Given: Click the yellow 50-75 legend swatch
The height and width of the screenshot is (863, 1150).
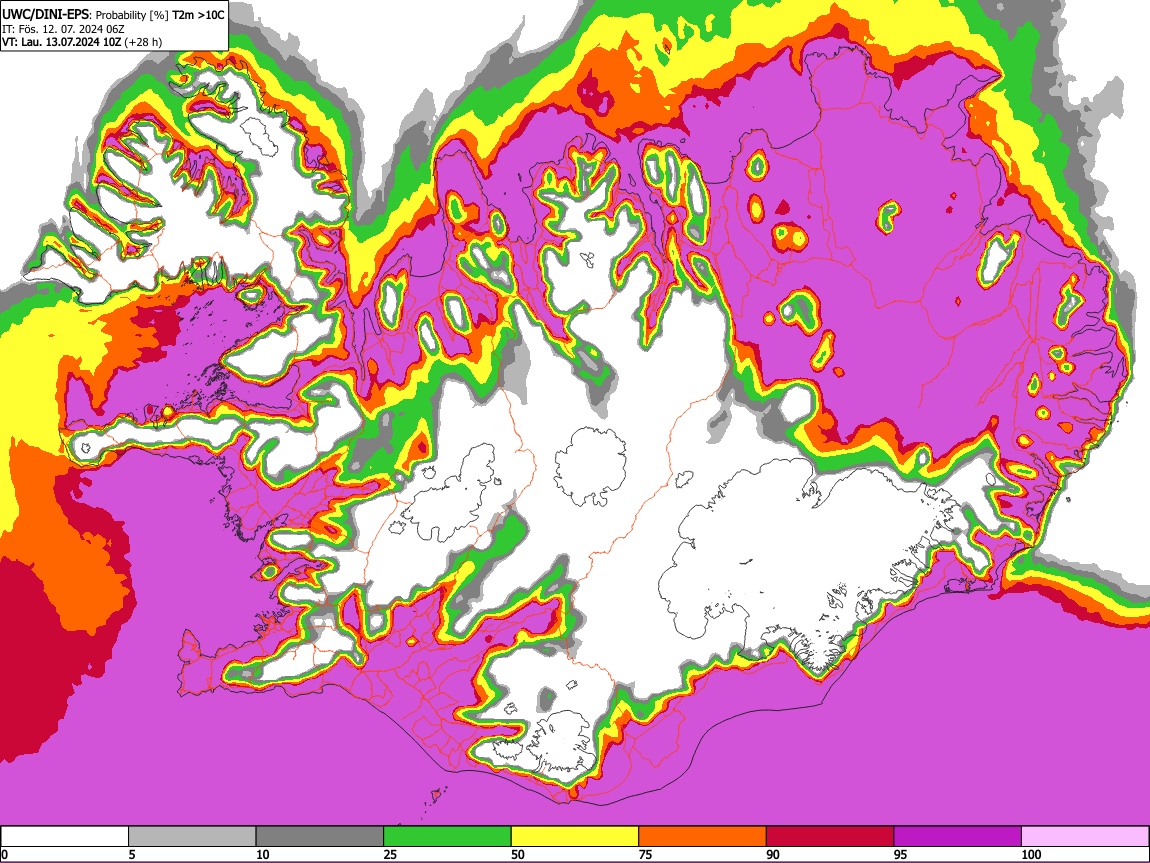Looking at the screenshot, I should (575, 837).
